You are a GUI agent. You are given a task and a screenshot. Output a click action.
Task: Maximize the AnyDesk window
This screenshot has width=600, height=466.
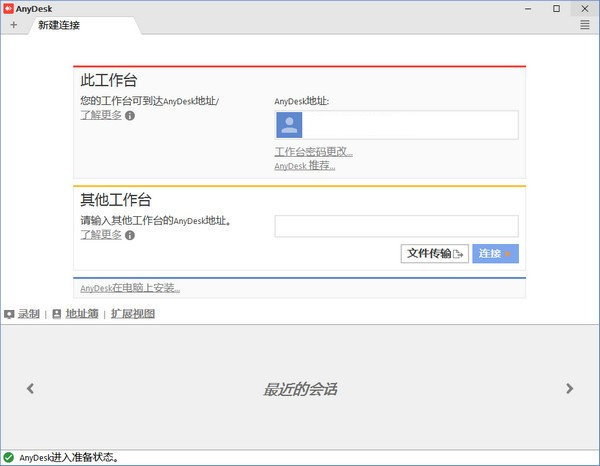[556, 9]
